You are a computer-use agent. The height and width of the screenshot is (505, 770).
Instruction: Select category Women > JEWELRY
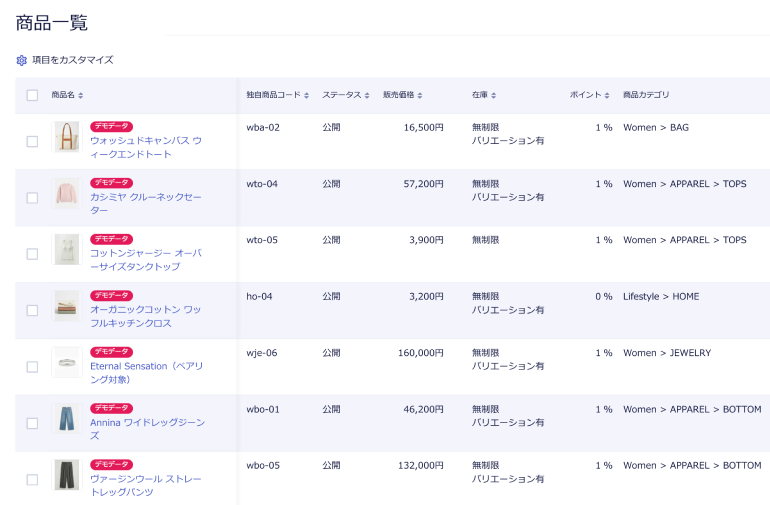tap(667, 353)
